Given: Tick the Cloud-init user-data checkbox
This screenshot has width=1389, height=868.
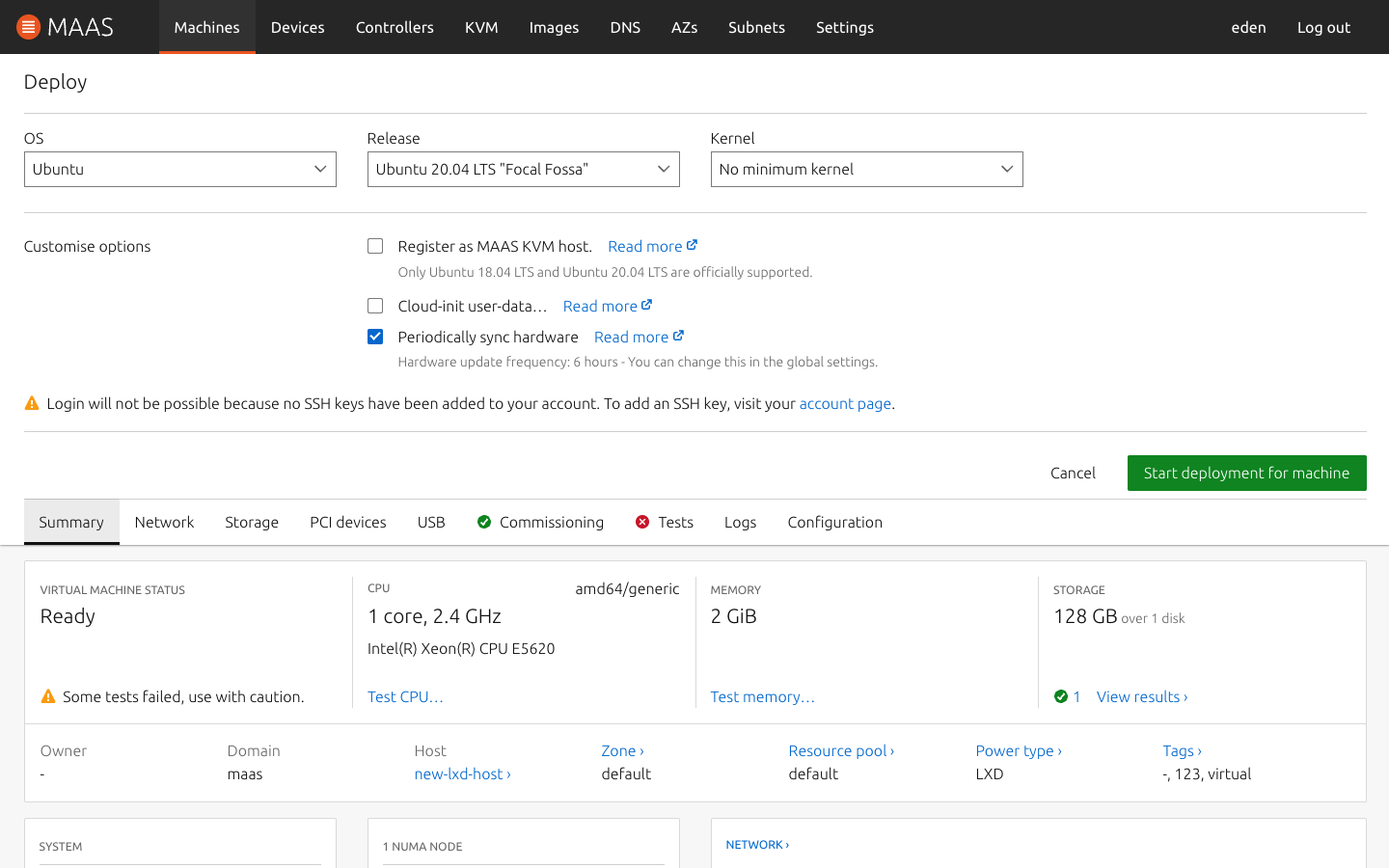Looking at the screenshot, I should 375,306.
